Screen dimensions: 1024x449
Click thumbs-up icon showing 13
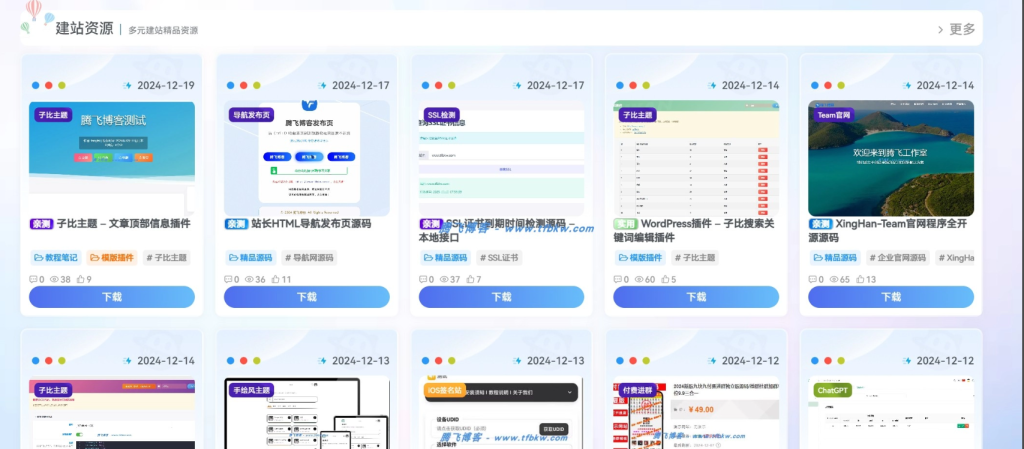[860, 279]
